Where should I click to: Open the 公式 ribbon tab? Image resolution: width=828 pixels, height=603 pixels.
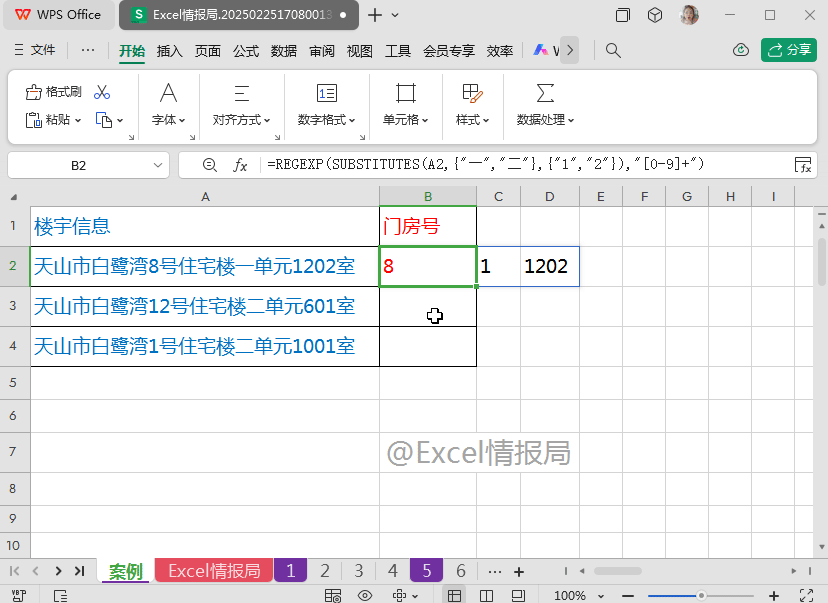(x=246, y=51)
